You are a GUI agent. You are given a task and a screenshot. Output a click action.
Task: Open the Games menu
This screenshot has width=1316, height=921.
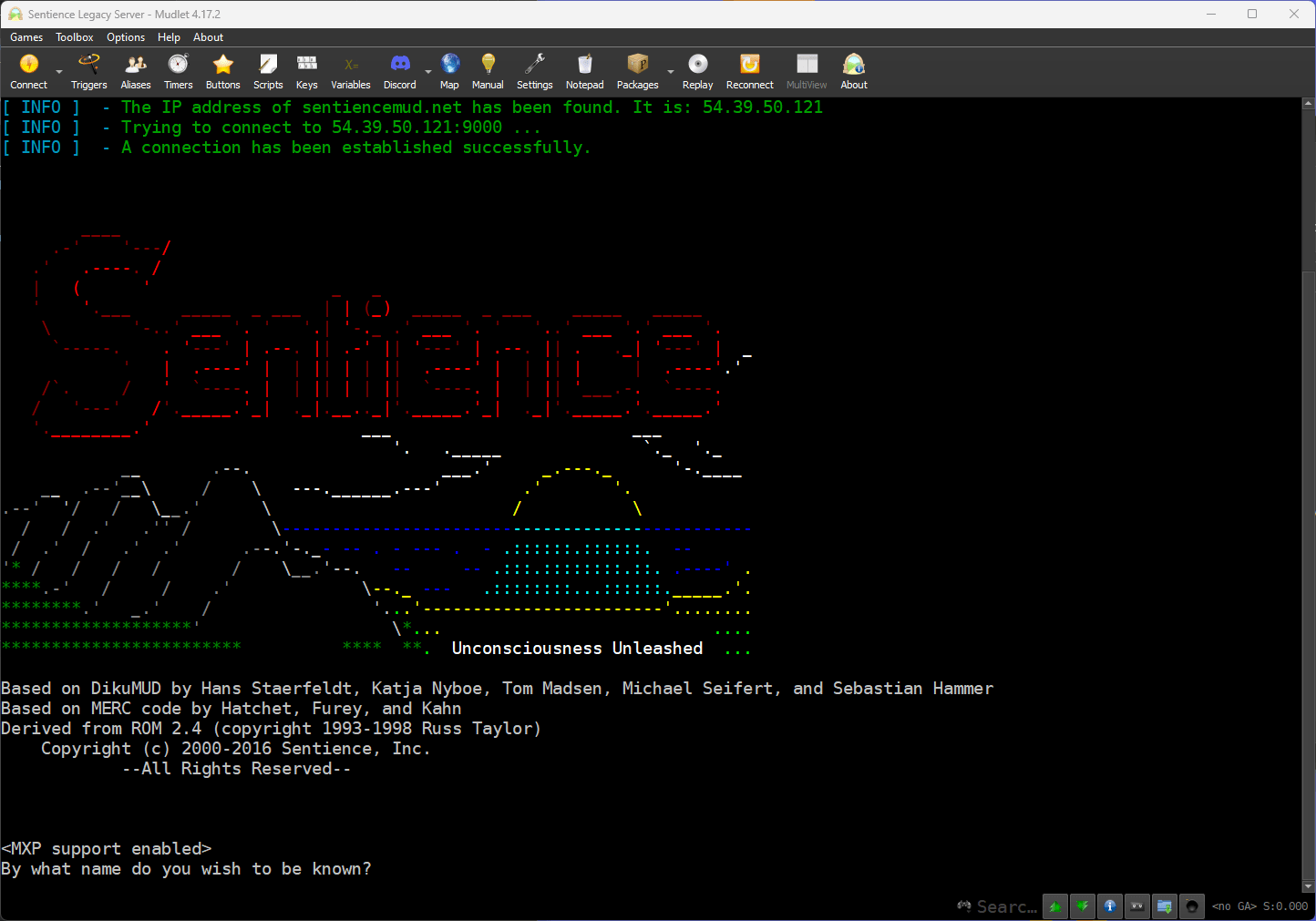point(26,37)
